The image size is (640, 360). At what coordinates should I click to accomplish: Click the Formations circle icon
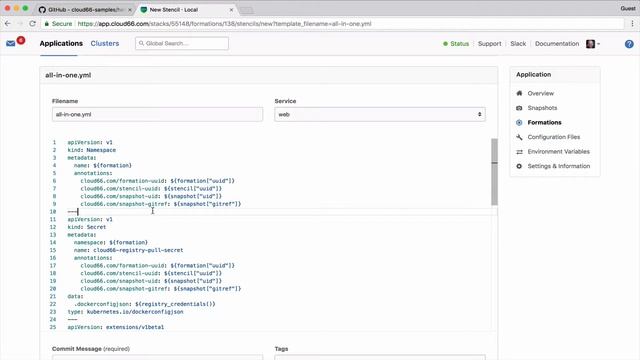tap(519, 122)
